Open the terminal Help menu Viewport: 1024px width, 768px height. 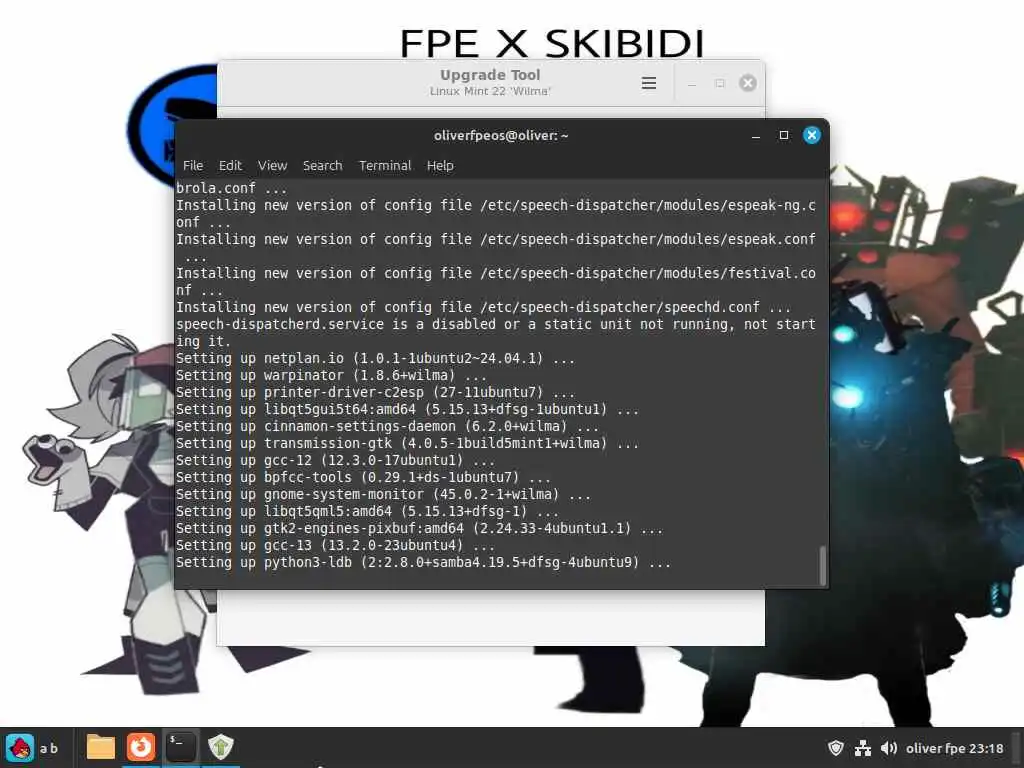pyautogui.click(x=440, y=166)
